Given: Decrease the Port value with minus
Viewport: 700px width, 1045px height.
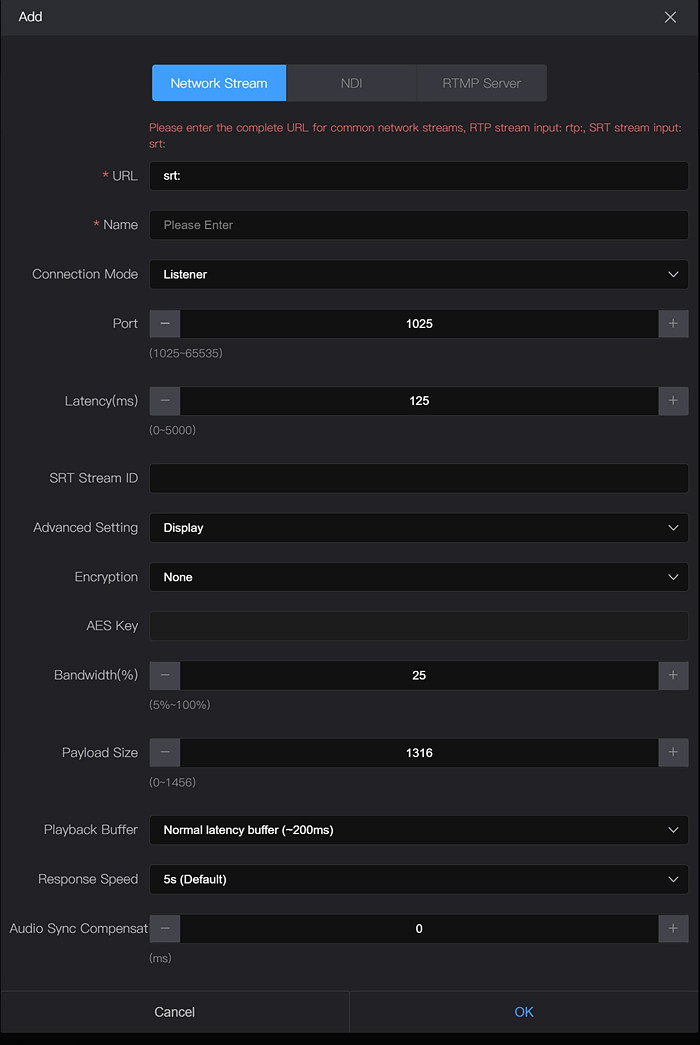Looking at the screenshot, I should tap(165, 324).
